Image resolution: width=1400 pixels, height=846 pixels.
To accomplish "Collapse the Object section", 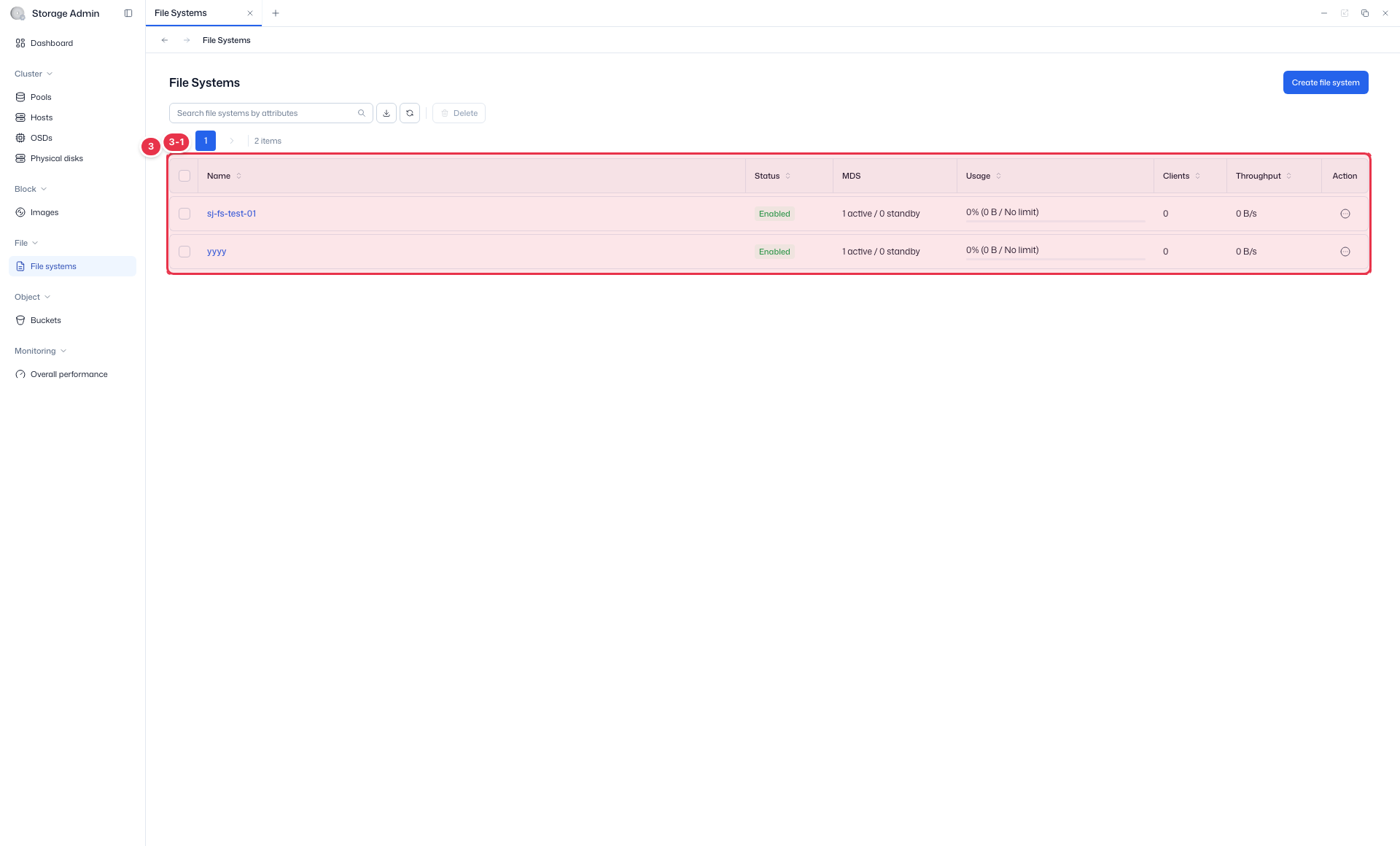I will (33, 297).
